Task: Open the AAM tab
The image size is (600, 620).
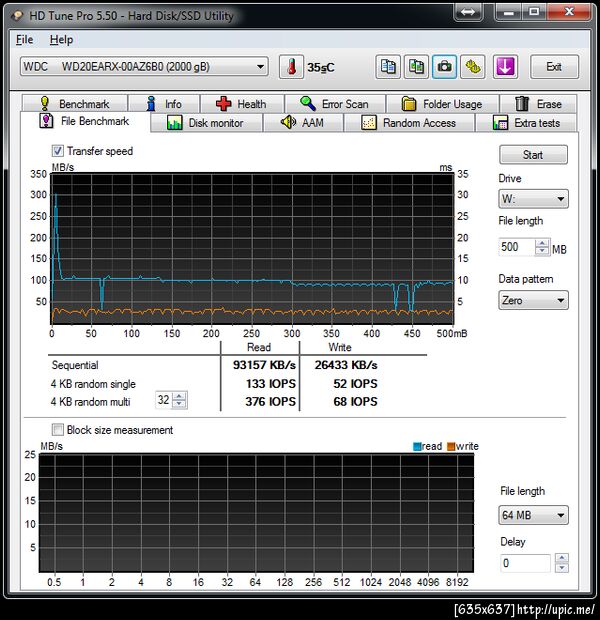Action: coord(303,123)
